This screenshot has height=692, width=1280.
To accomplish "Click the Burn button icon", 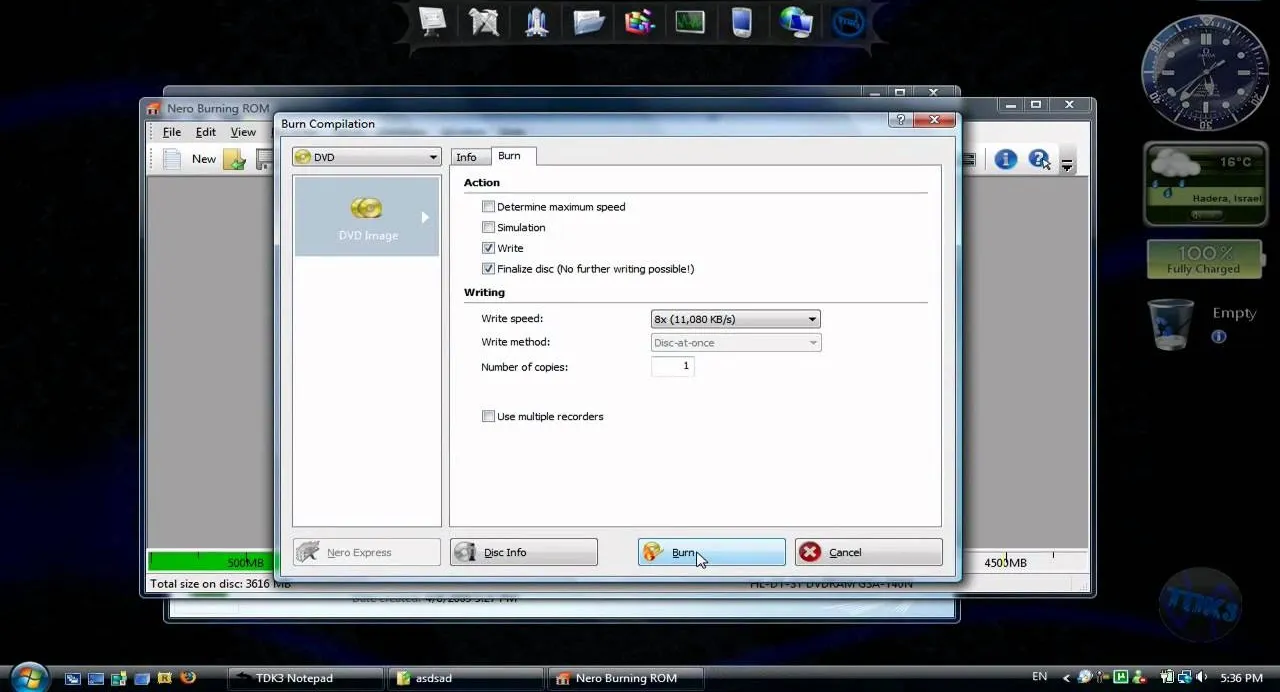I will click(x=653, y=552).
